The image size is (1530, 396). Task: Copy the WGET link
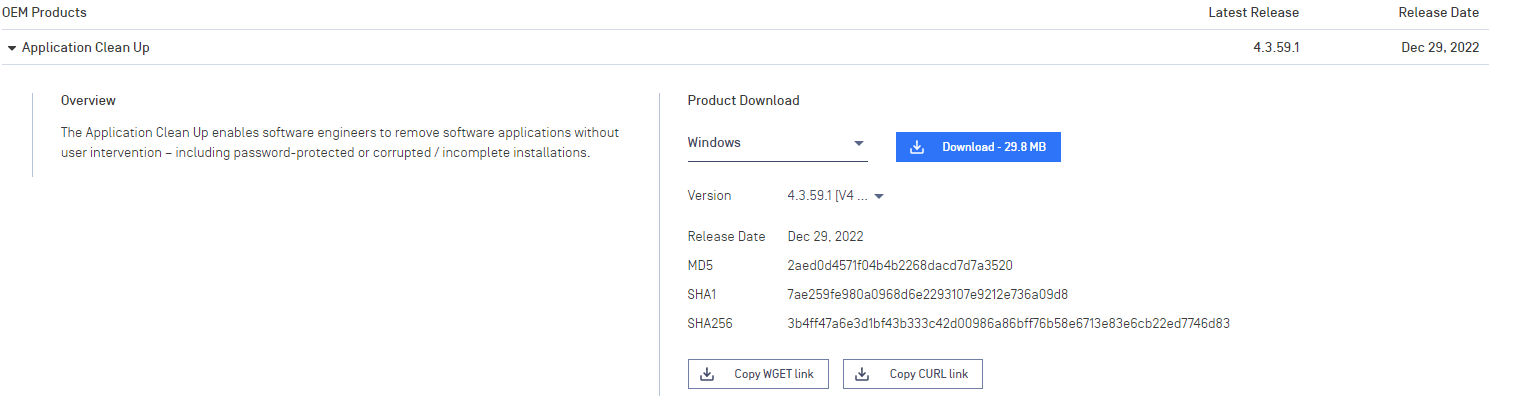(x=758, y=374)
